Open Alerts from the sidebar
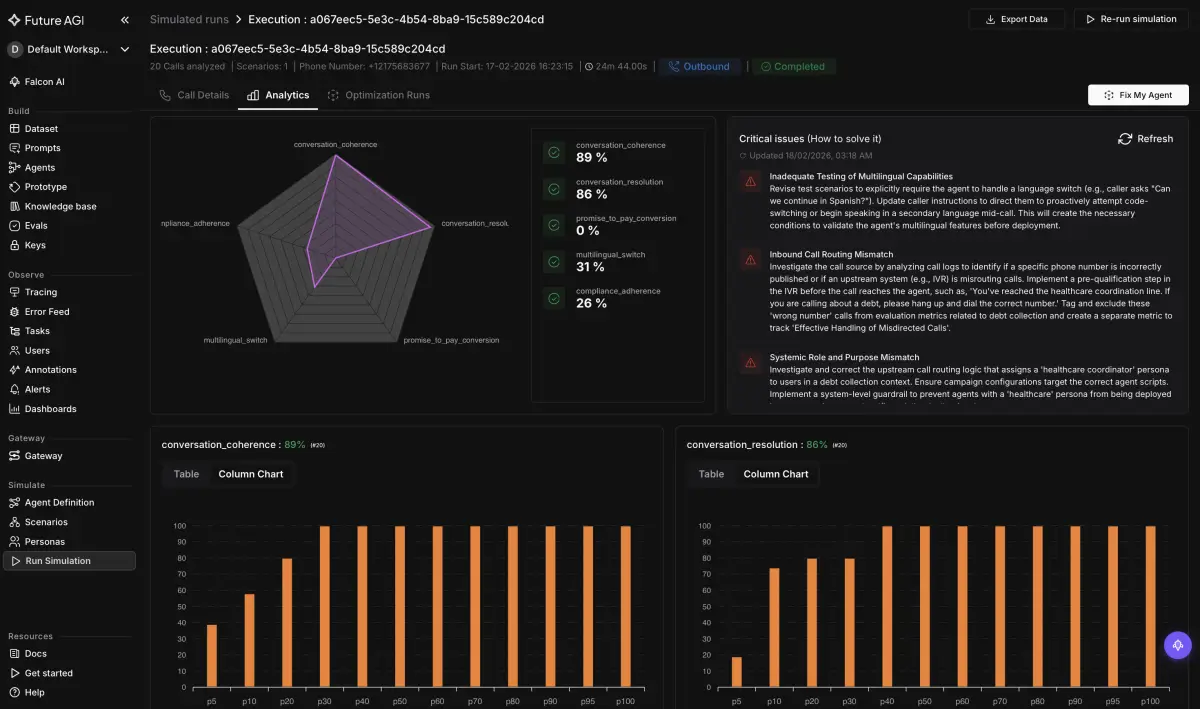 coord(37,389)
